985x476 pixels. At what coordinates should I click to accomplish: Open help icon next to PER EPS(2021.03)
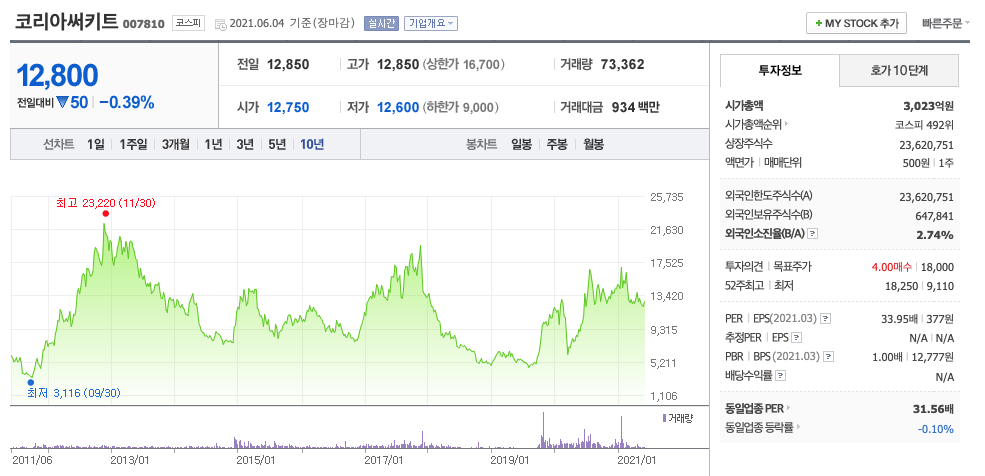825,318
